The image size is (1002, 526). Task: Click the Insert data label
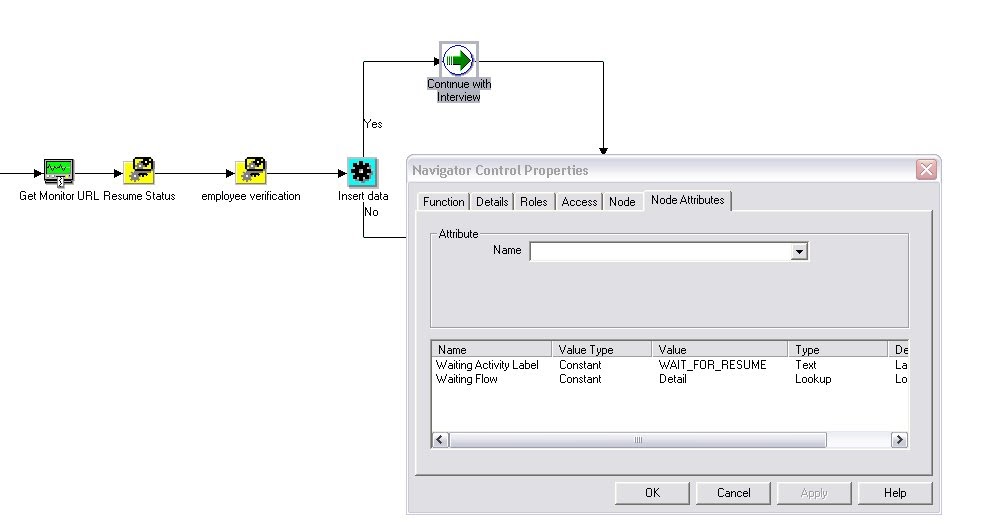pos(363,196)
